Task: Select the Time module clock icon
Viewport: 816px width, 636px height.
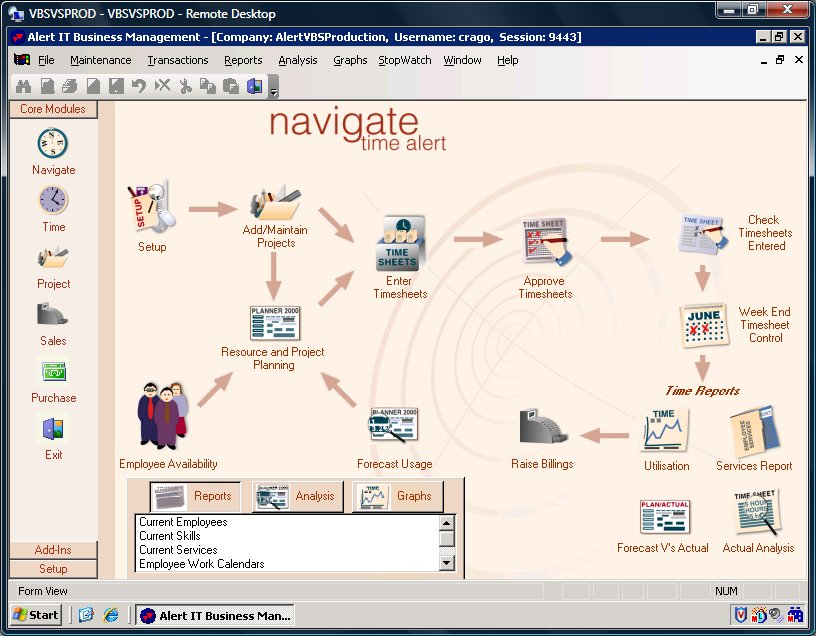Action: pos(53,200)
